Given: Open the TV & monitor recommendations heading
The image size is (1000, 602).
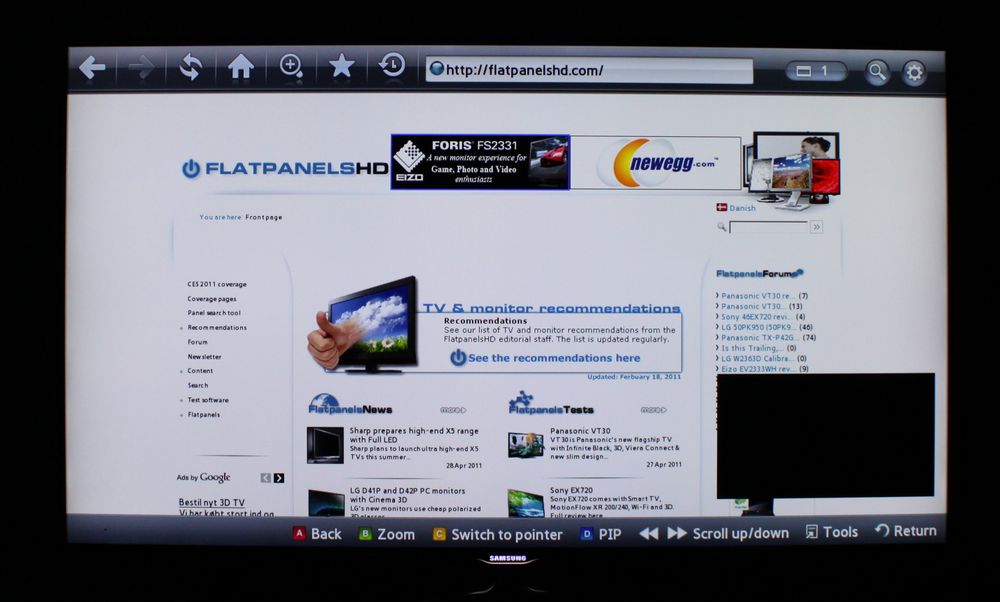Looking at the screenshot, I should [x=552, y=308].
